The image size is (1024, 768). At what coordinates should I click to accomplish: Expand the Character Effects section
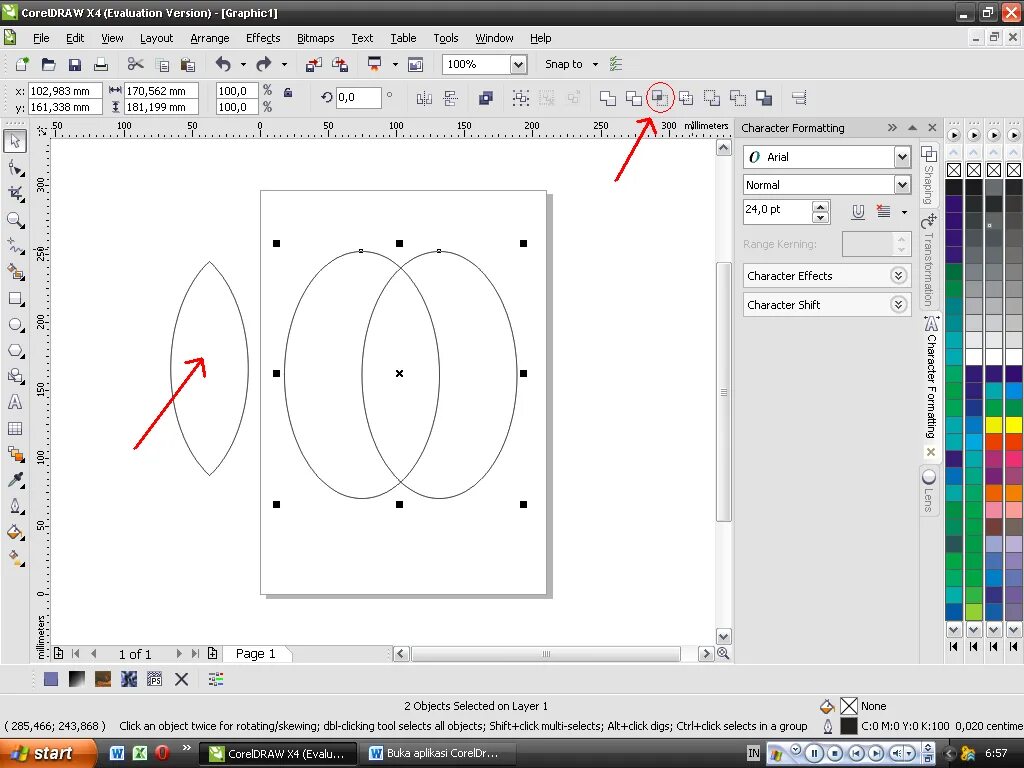pyautogui.click(x=899, y=276)
